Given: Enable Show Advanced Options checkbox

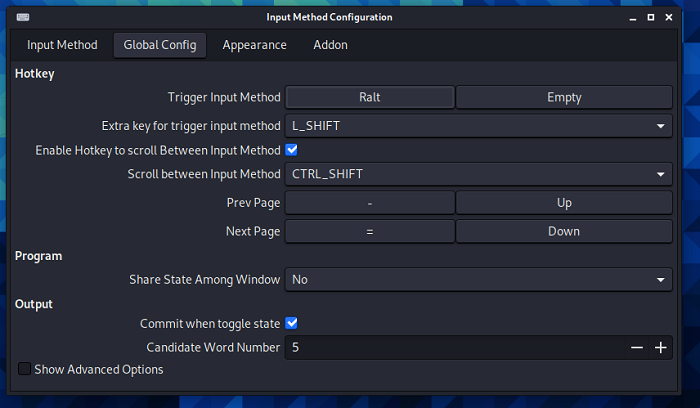Looking at the screenshot, I should point(24,370).
